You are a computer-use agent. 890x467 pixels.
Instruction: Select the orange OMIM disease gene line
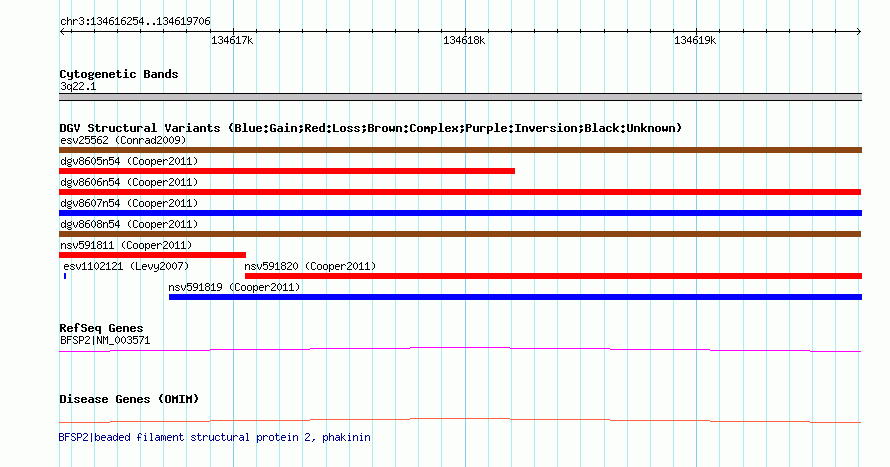460,420
